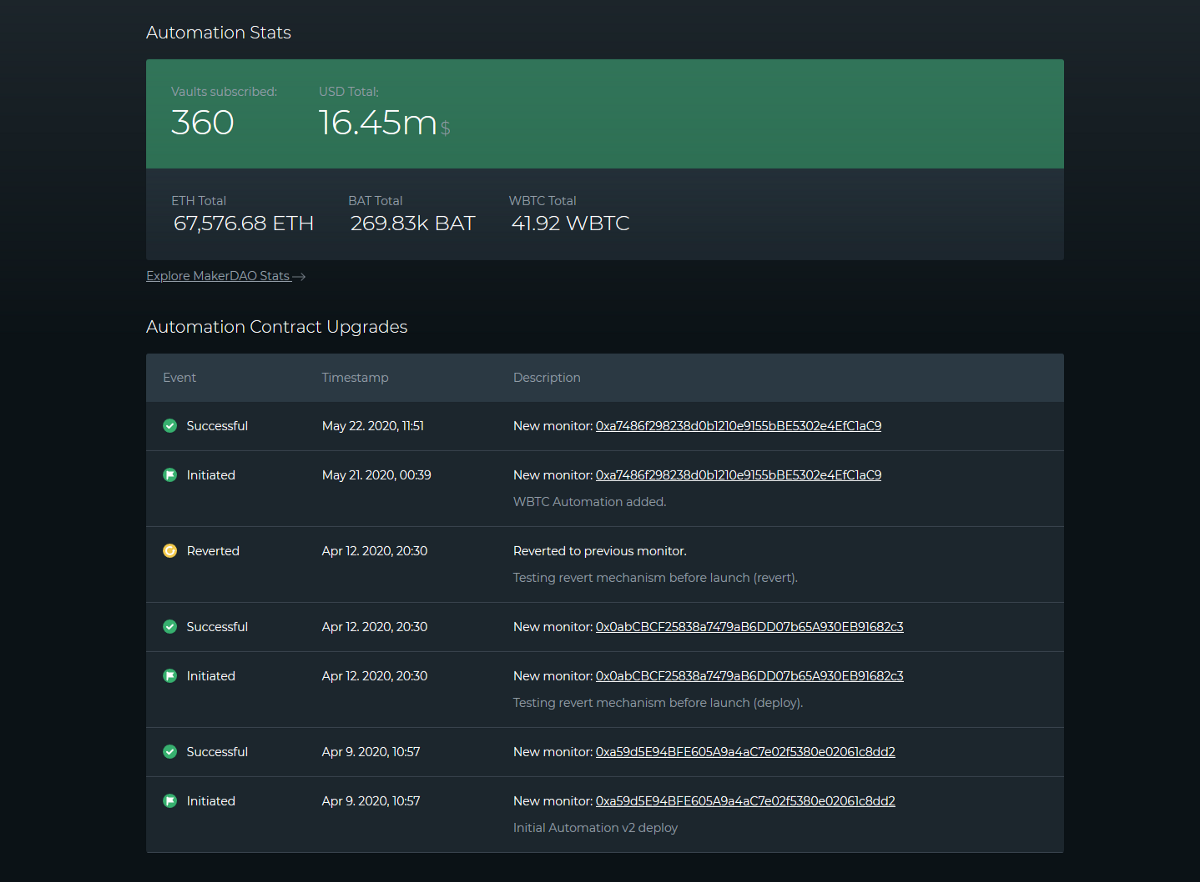Select the check icon in Apr 12 Successful row
This screenshot has height=882, width=1200.
(x=170, y=627)
